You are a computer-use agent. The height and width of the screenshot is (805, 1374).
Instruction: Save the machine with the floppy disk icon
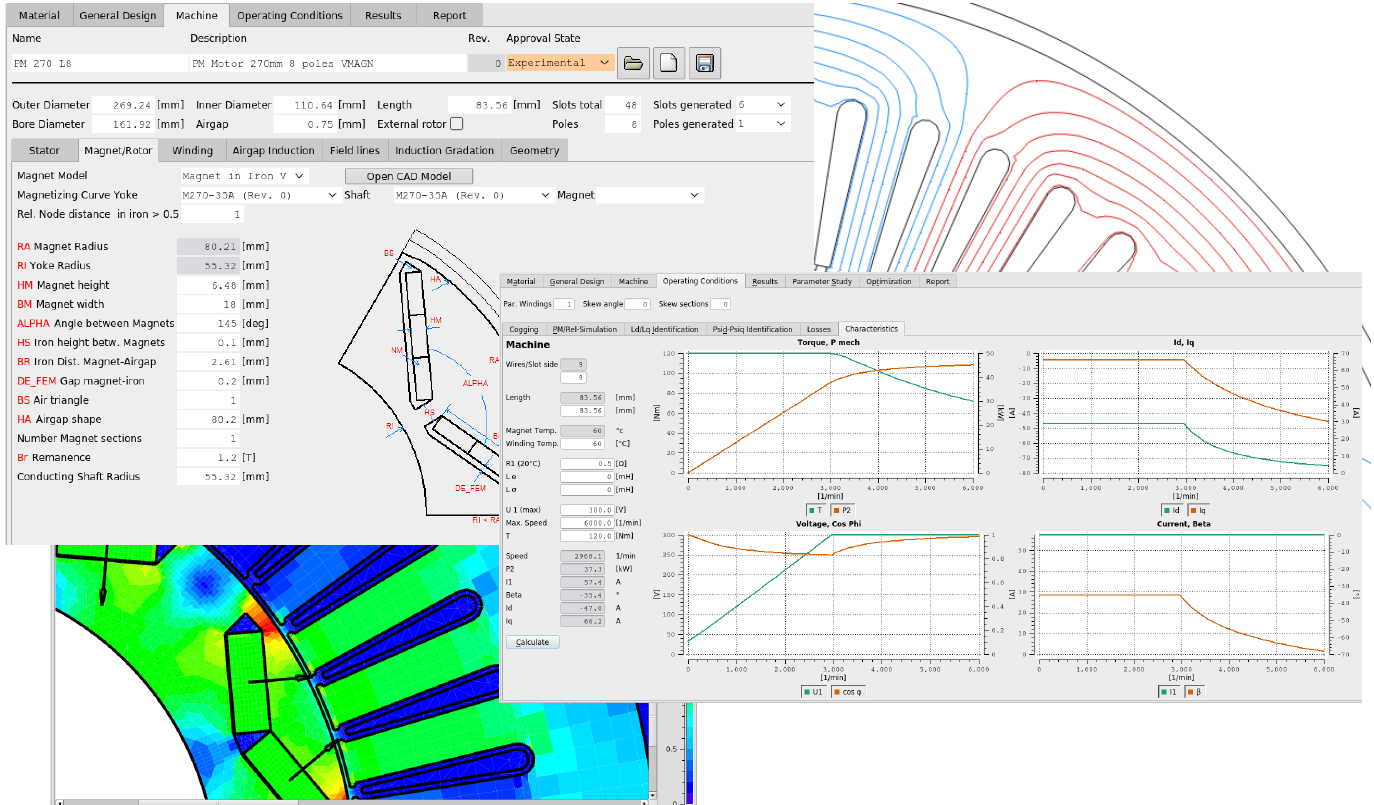click(x=704, y=63)
